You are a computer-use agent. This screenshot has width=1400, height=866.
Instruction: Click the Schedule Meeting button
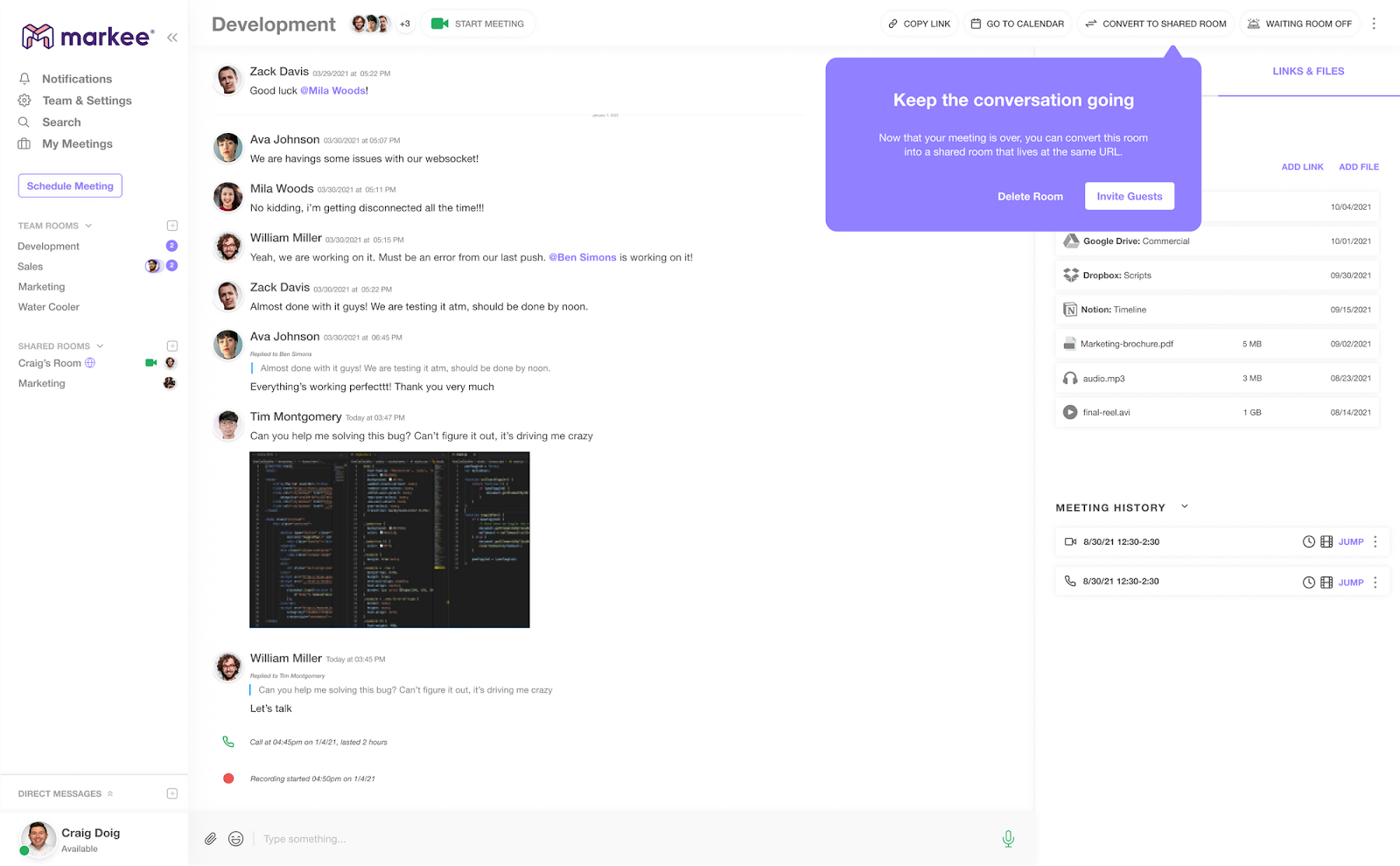coord(70,185)
